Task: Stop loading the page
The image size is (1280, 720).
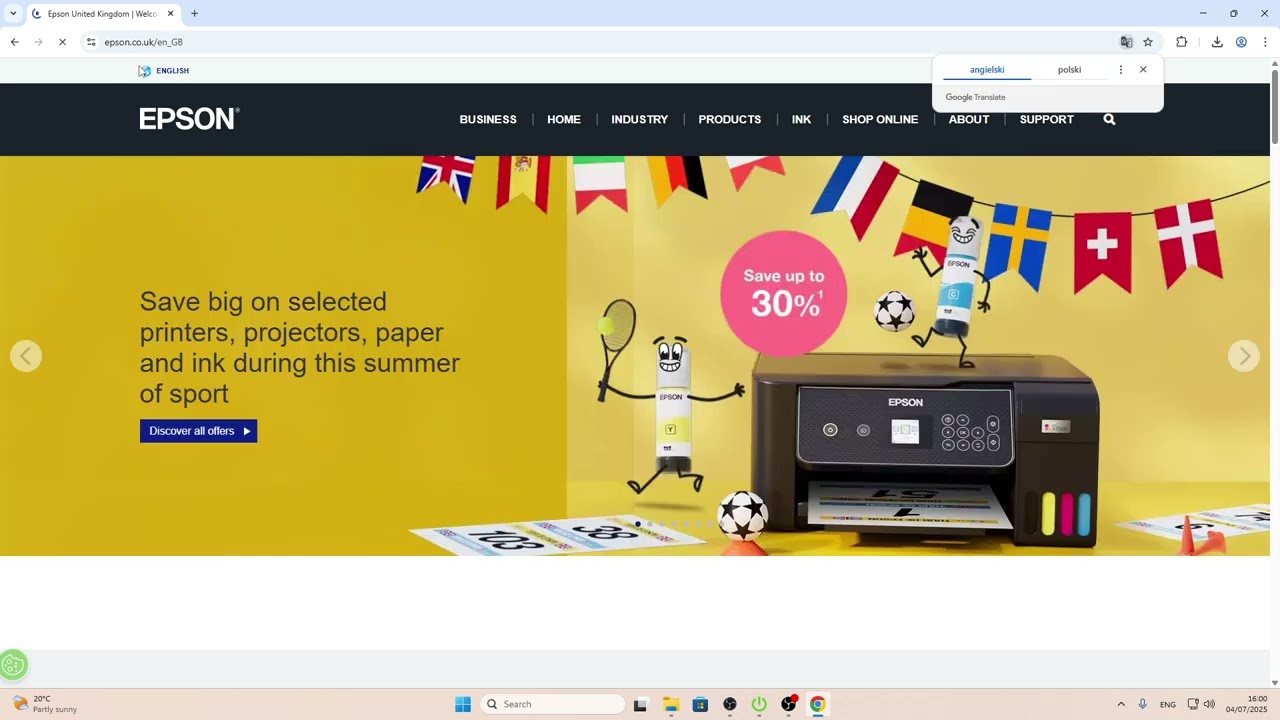Action: point(62,42)
